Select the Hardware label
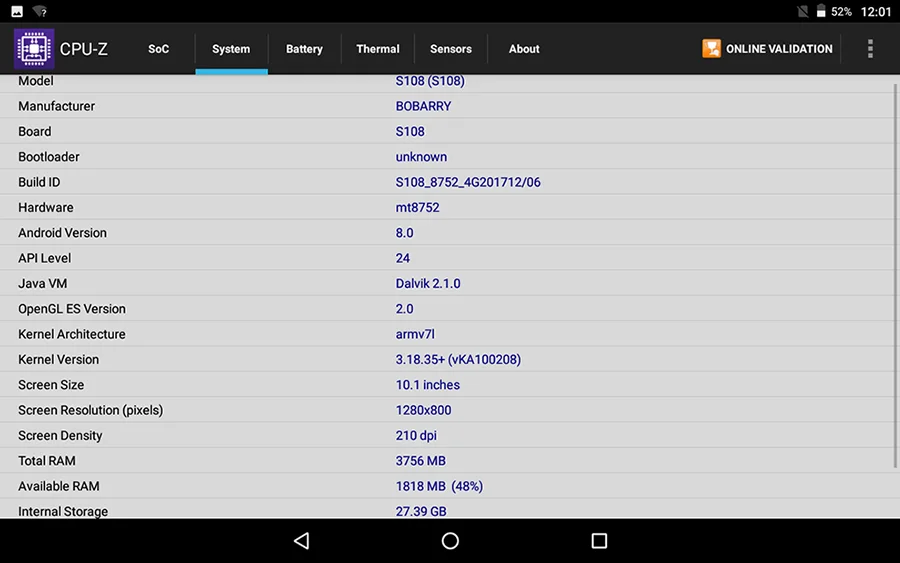The image size is (900, 563). tap(45, 207)
